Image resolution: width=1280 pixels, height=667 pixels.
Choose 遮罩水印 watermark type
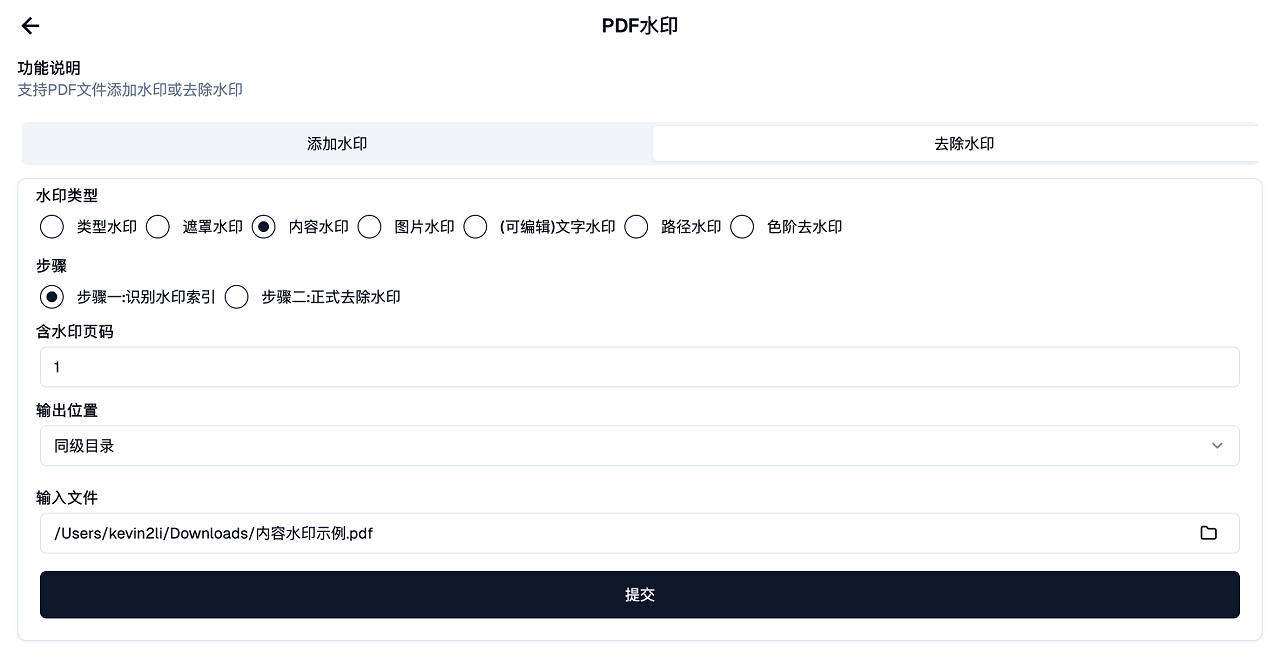click(158, 227)
